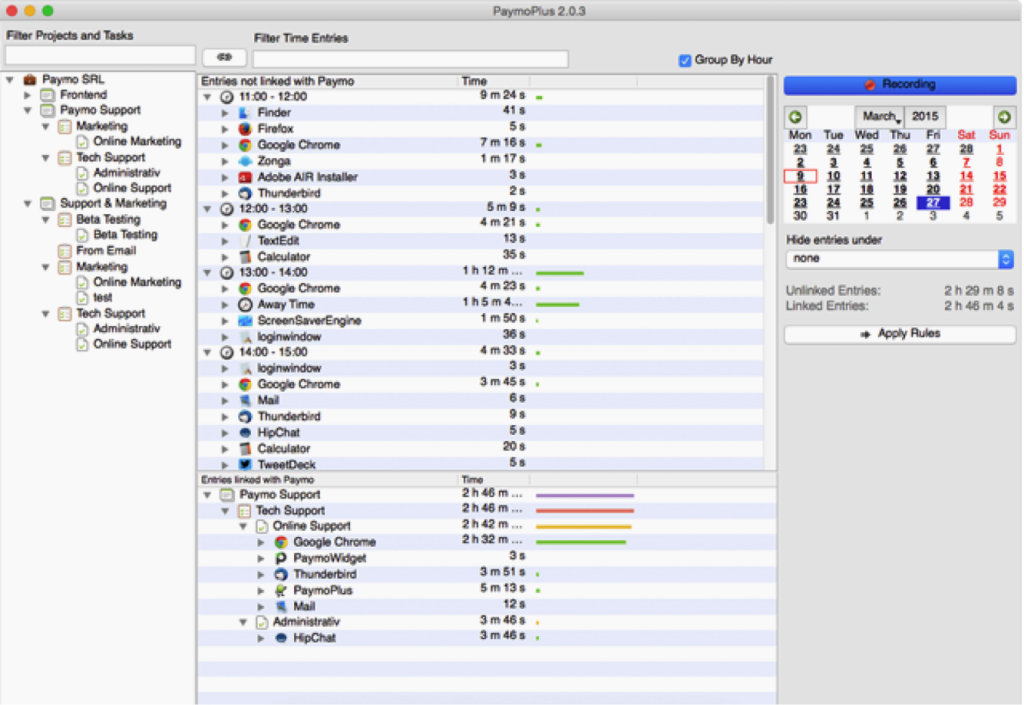Screen dimensions: 1024x705
Task: Collapse the 12:00 - 13:00 hour group
Action: tap(207, 209)
